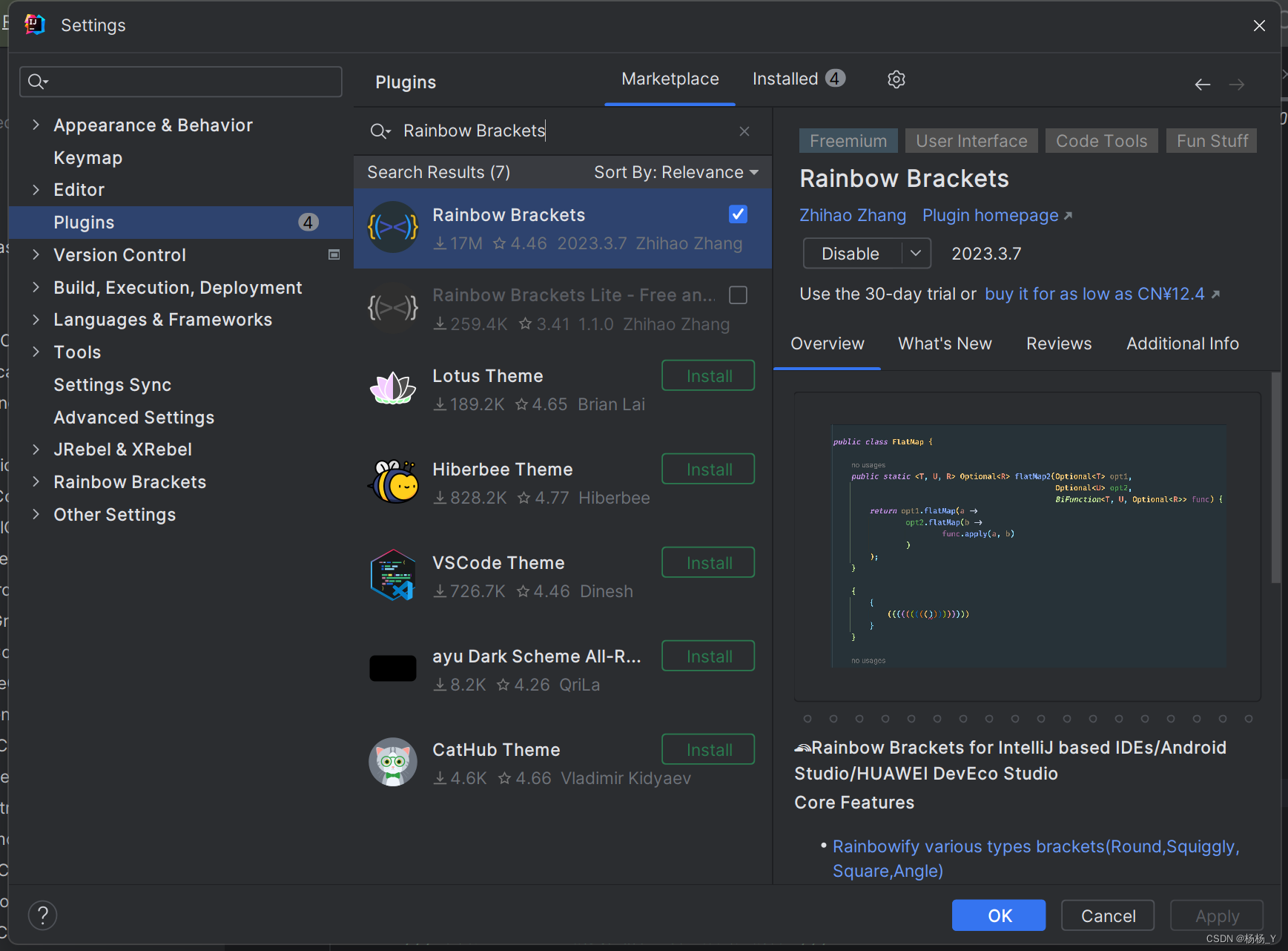The height and width of the screenshot is (951, 1288).
Task: Click the IntelliJ logo in title bar
Action: coord(35,24)
